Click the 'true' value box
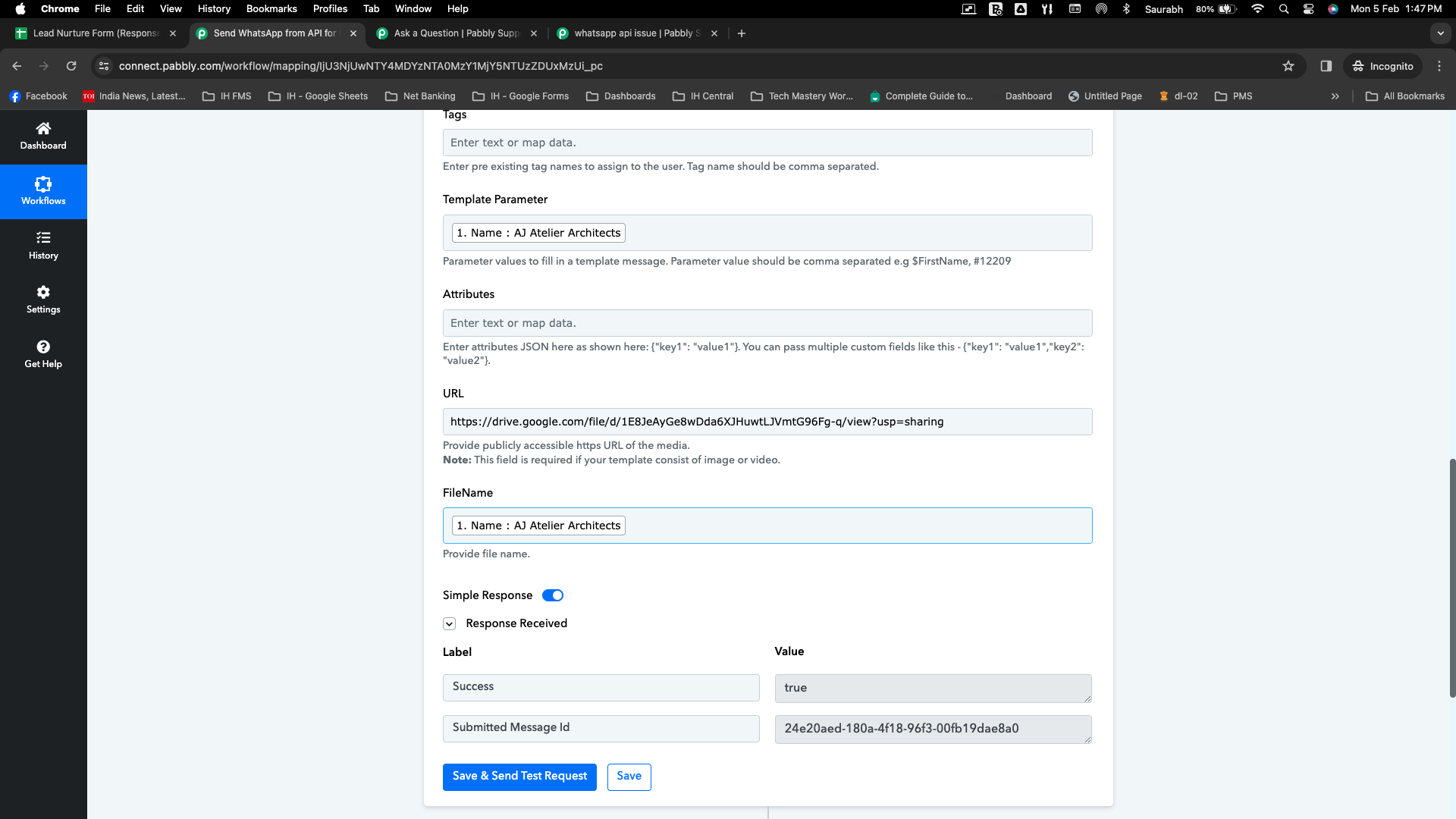Image resolution: width=1456 pixels, height=819 pixels. coord(934,689)
